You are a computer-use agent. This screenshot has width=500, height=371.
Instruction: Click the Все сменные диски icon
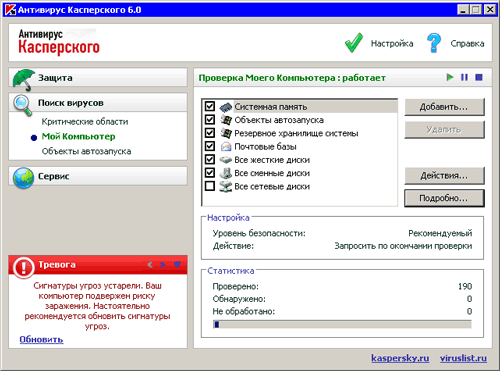click(226, 173)
